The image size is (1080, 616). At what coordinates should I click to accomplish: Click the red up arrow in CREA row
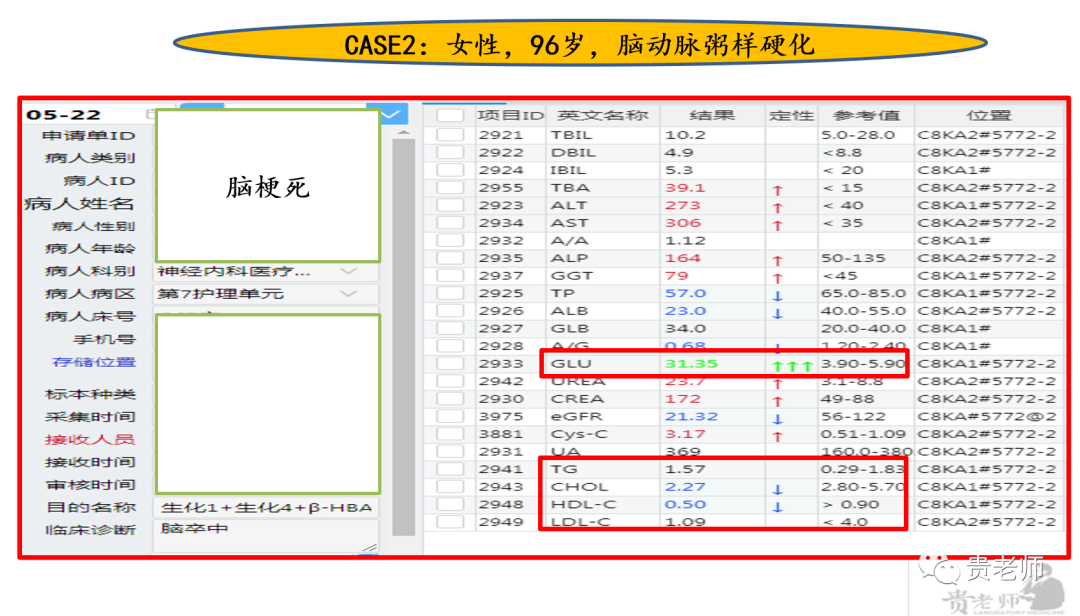coord(778,400)
